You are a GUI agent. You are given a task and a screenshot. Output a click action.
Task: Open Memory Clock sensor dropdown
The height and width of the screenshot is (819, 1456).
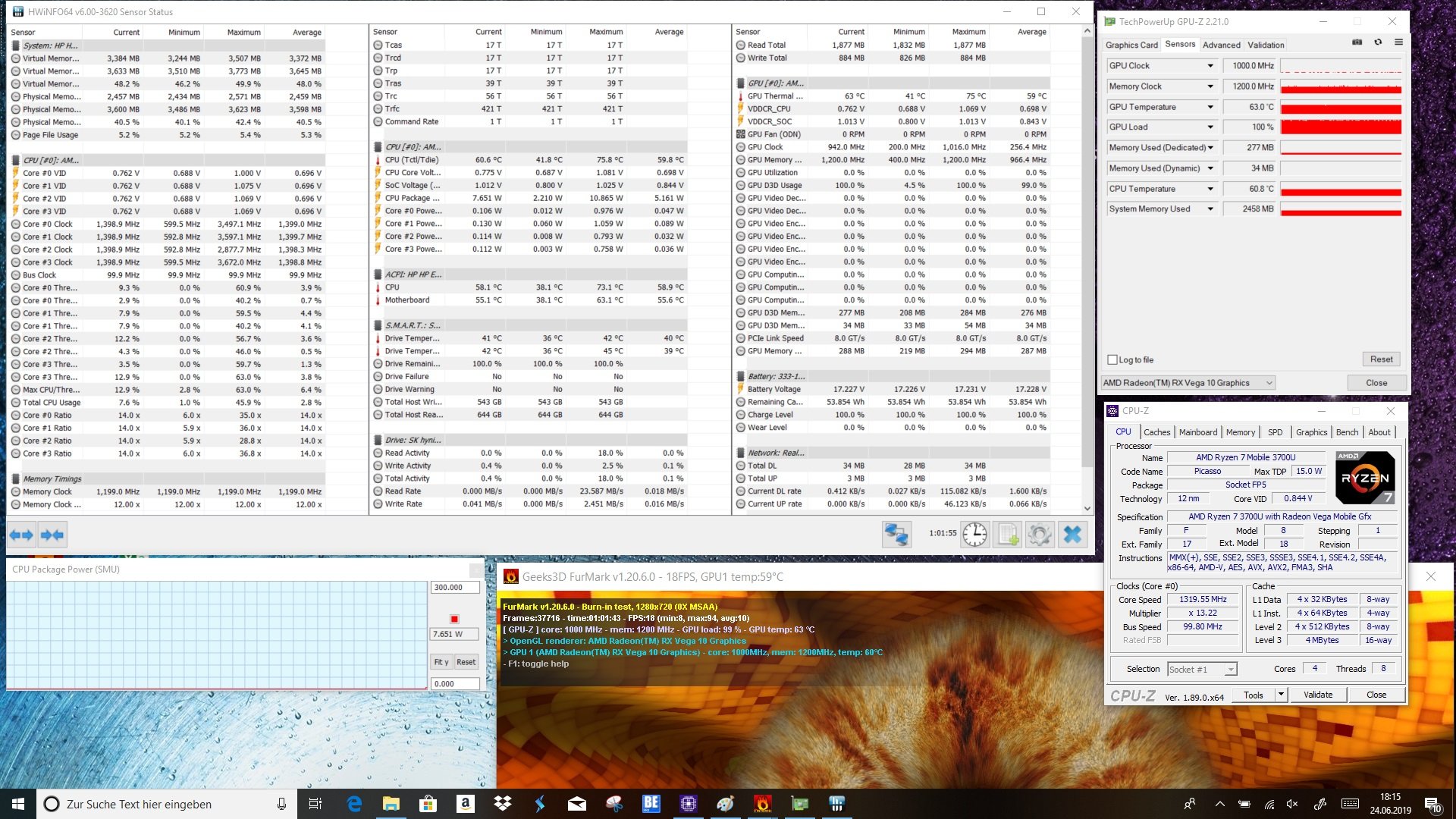[1210, 86]
